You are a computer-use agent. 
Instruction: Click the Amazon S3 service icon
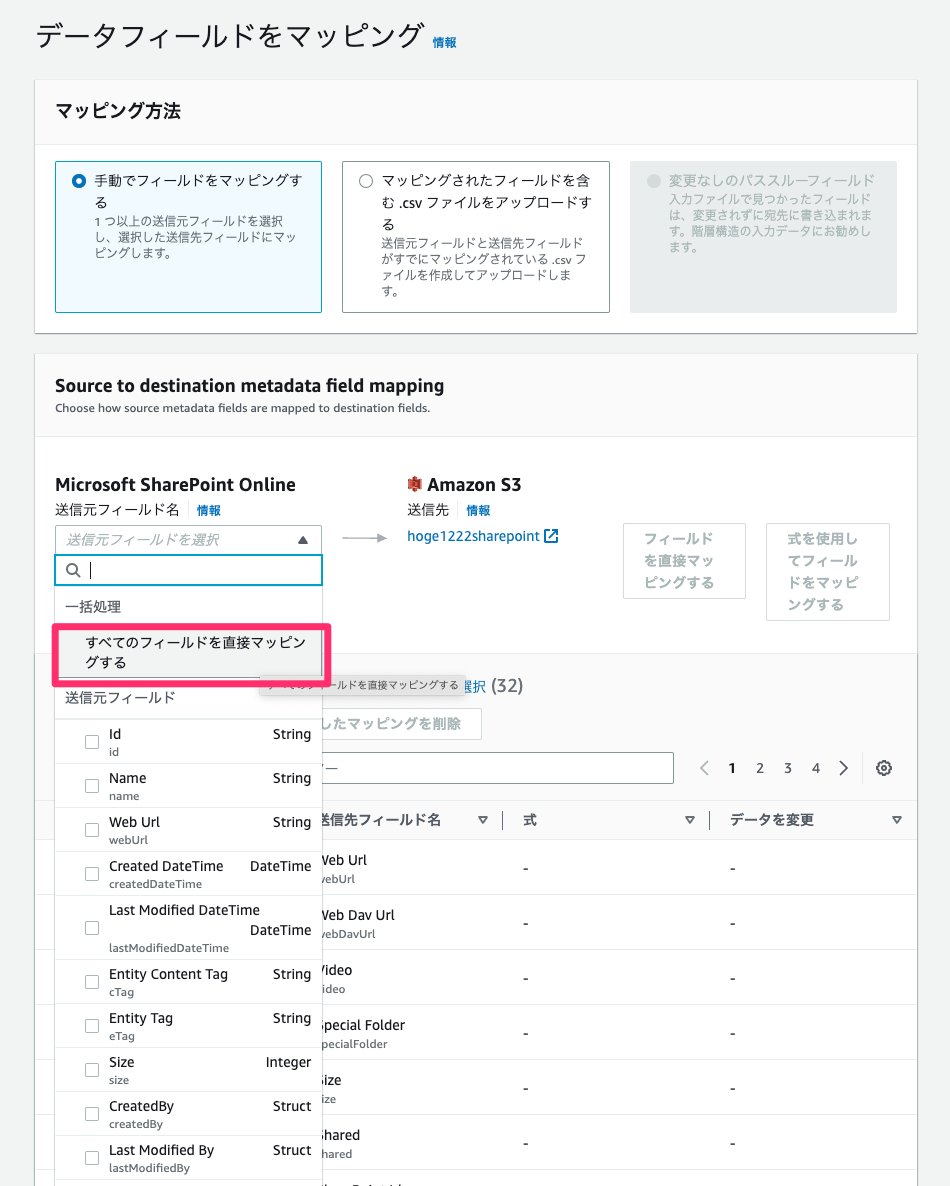coord(414,484)
